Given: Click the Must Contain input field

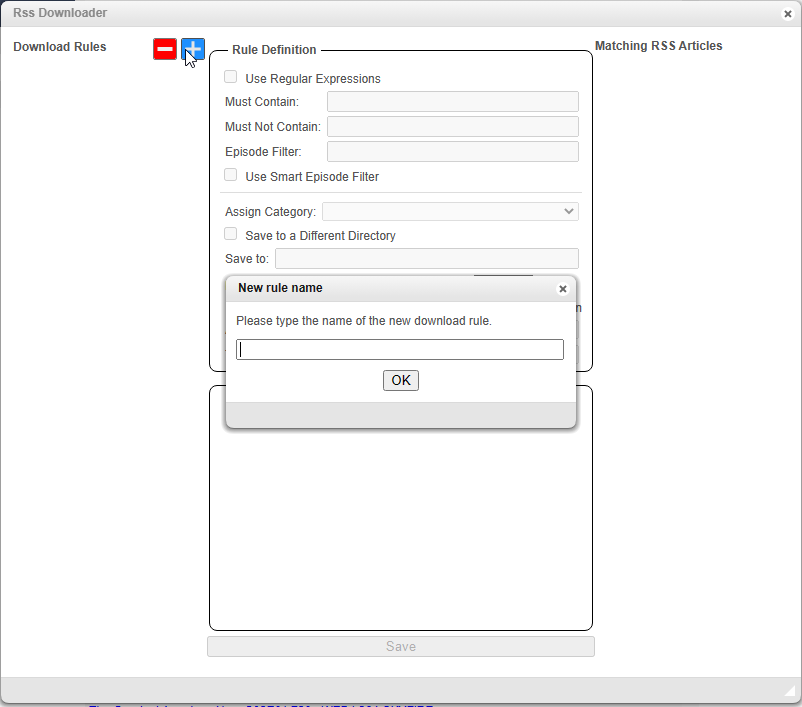Looking at the screenshot, I should point(452,102).
